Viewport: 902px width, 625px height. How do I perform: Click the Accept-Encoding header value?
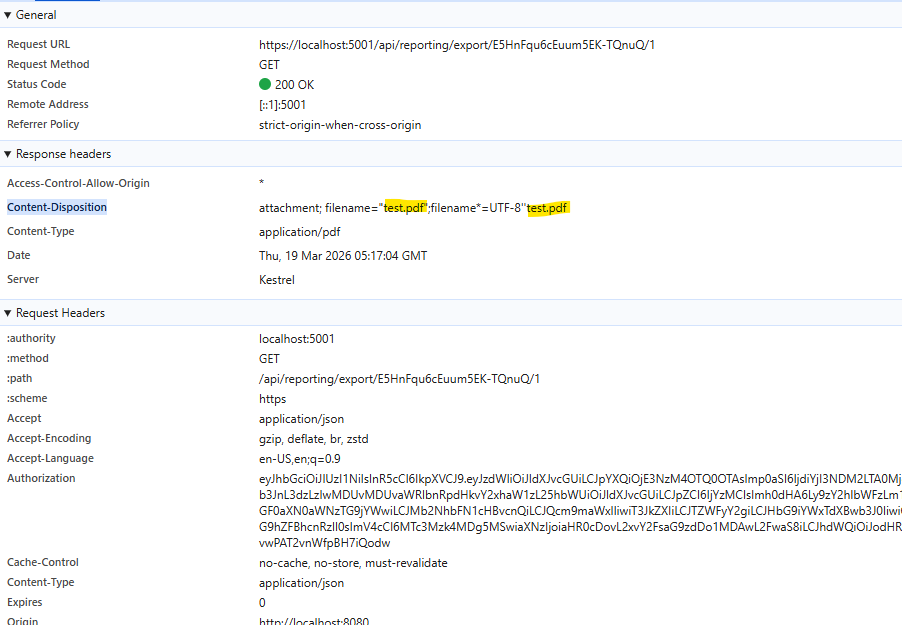coord(315,439)
